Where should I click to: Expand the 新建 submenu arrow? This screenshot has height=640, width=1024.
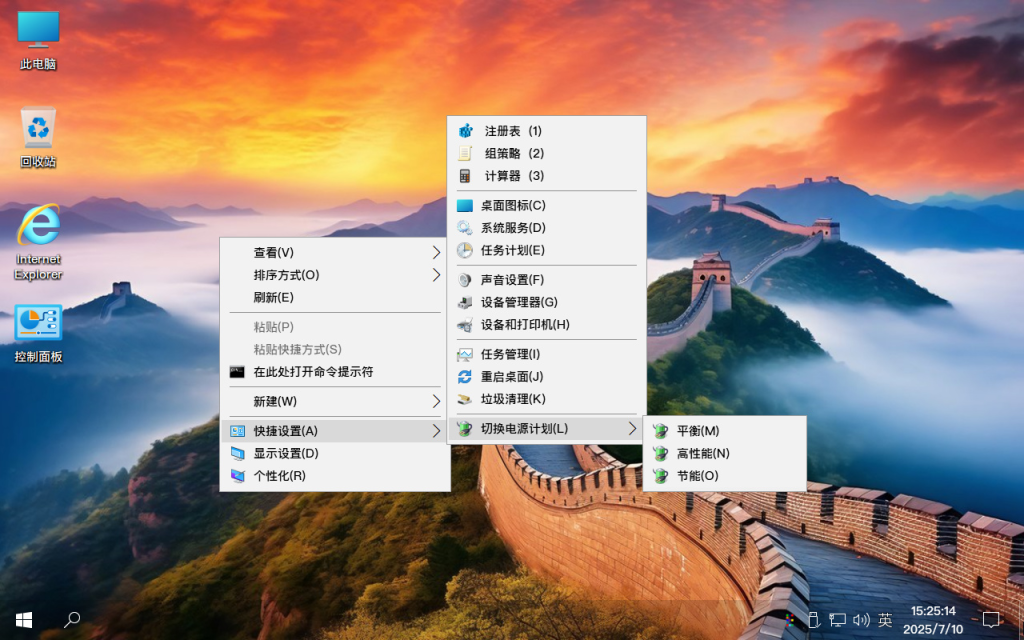pos(437,401)
